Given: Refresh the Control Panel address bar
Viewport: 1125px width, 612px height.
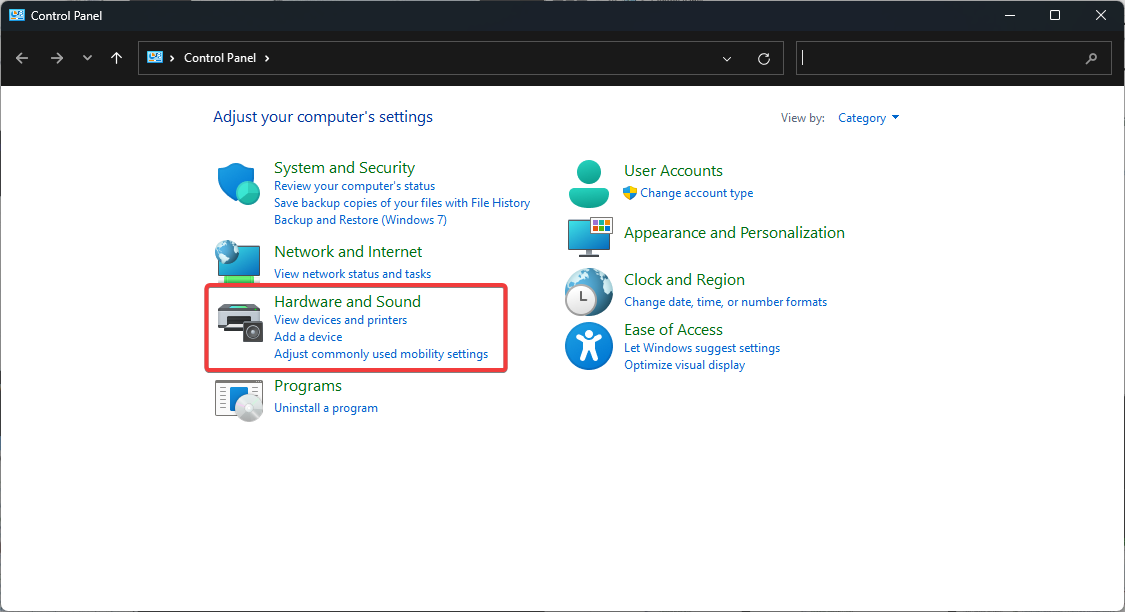Looking at the screenshot, I should (764, 59).
